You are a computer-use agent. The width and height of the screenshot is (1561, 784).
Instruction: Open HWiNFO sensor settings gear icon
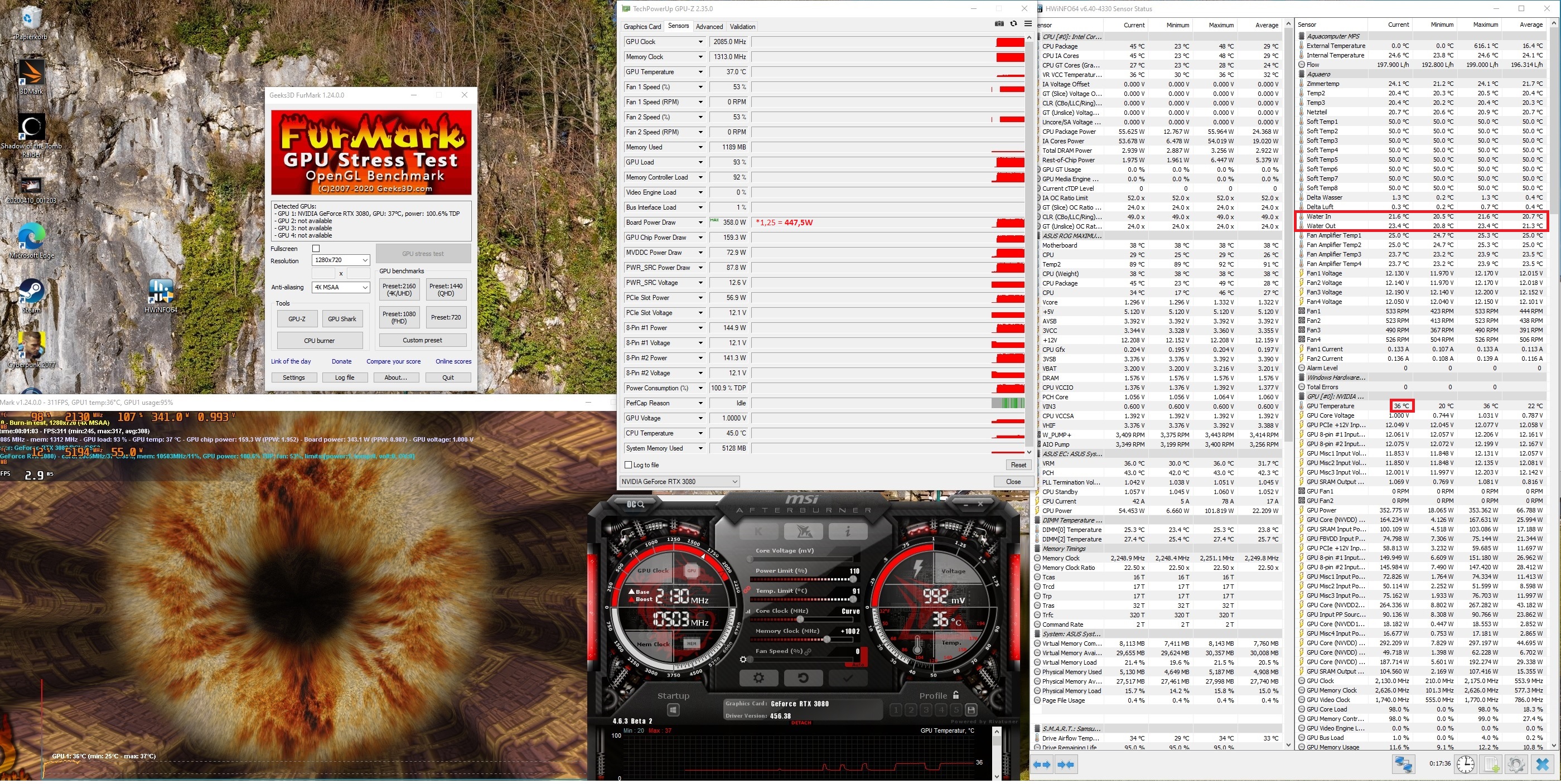[x=1516, y=764]
